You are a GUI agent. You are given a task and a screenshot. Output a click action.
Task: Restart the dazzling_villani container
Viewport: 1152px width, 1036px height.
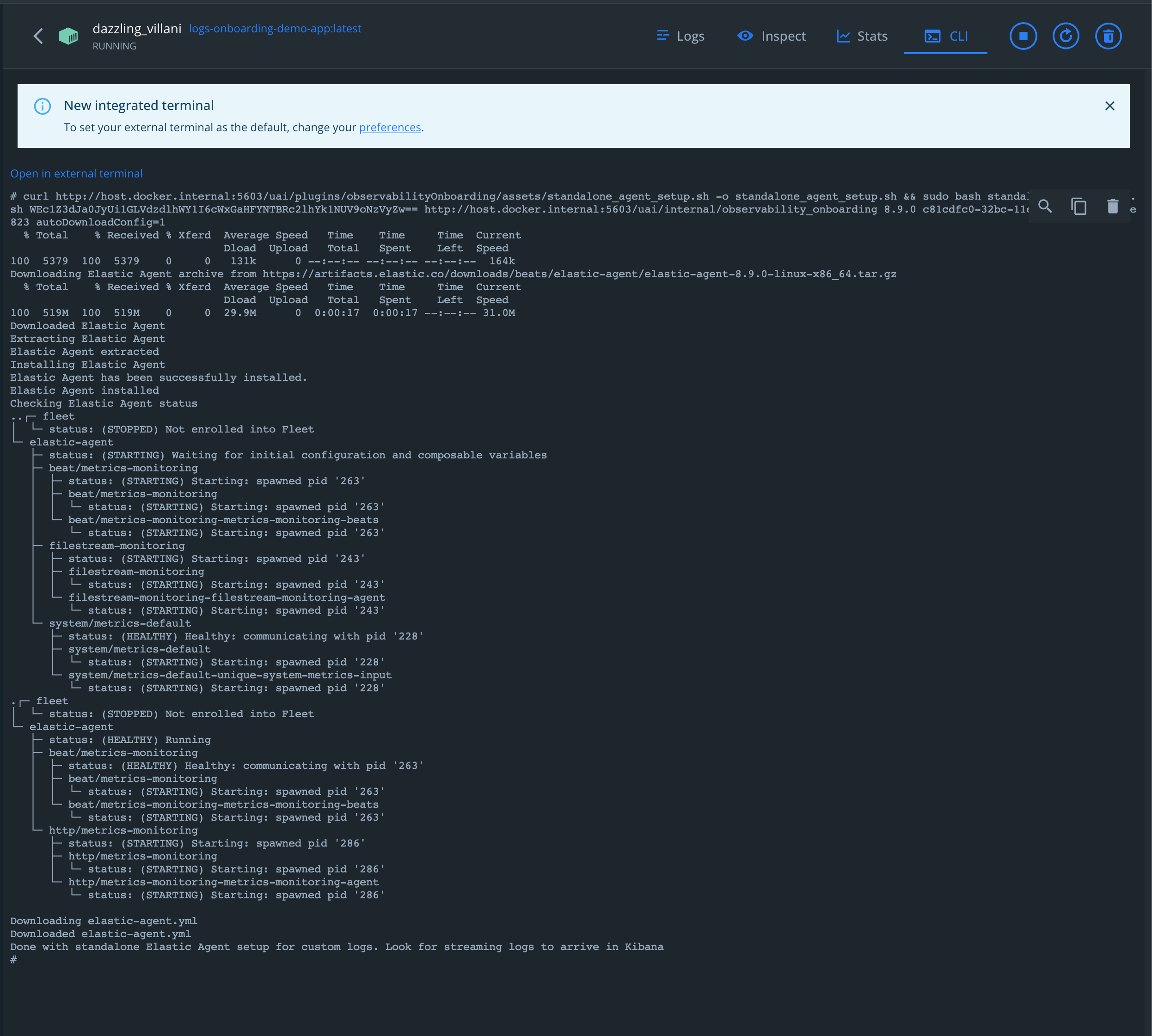point(1066,36)
